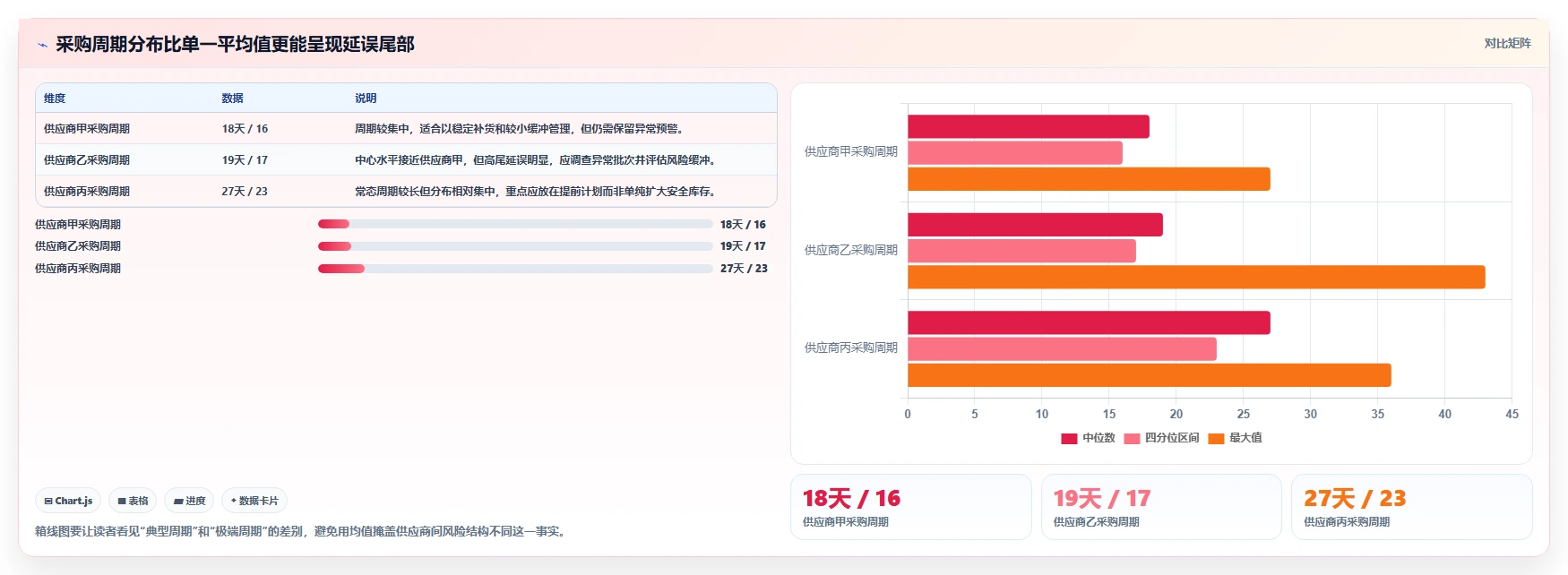Click 供应商乙 orange maximum bar

tap(1196, 278)
